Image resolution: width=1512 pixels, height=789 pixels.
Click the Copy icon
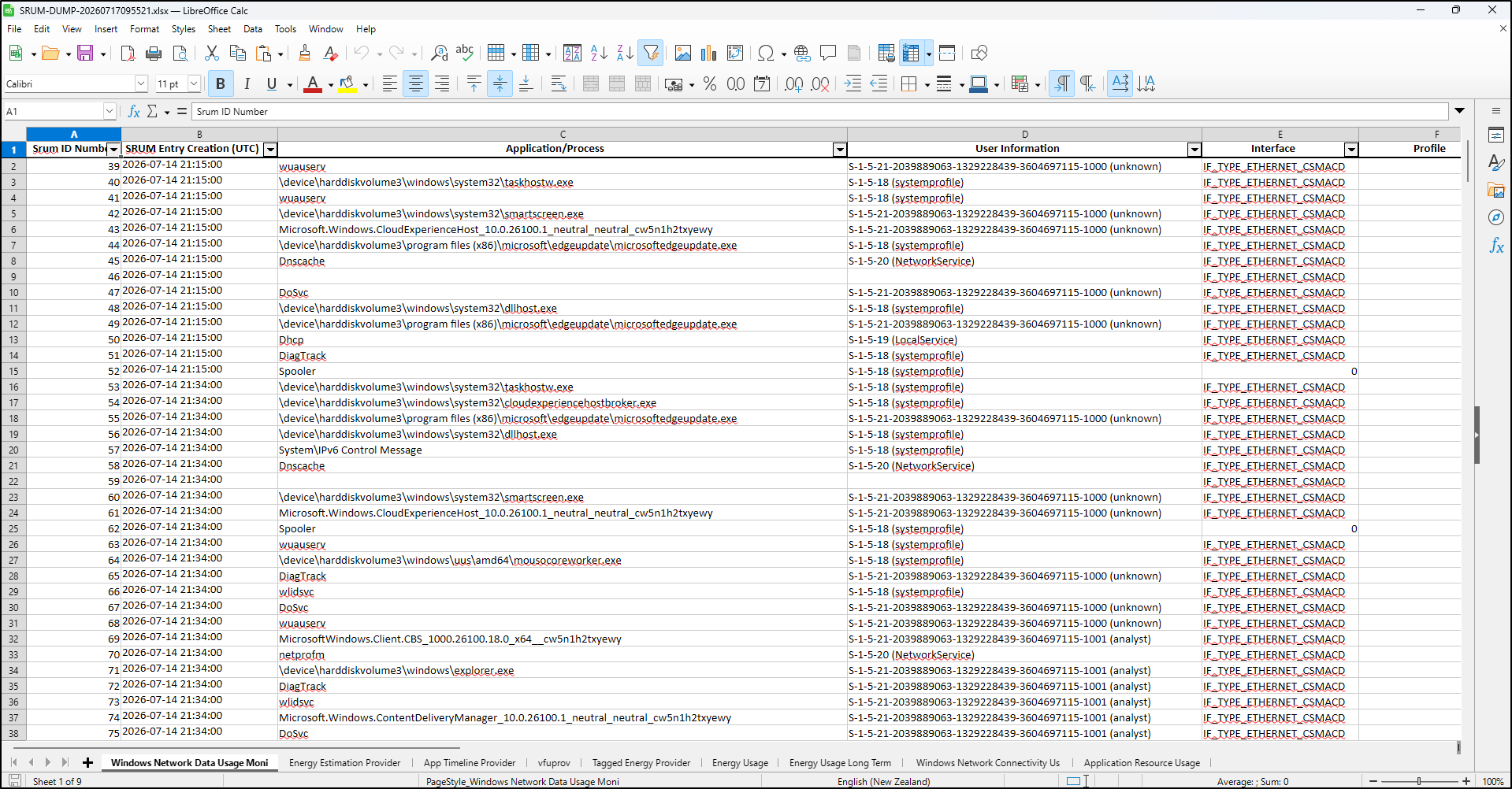click(x=237, y=54)
